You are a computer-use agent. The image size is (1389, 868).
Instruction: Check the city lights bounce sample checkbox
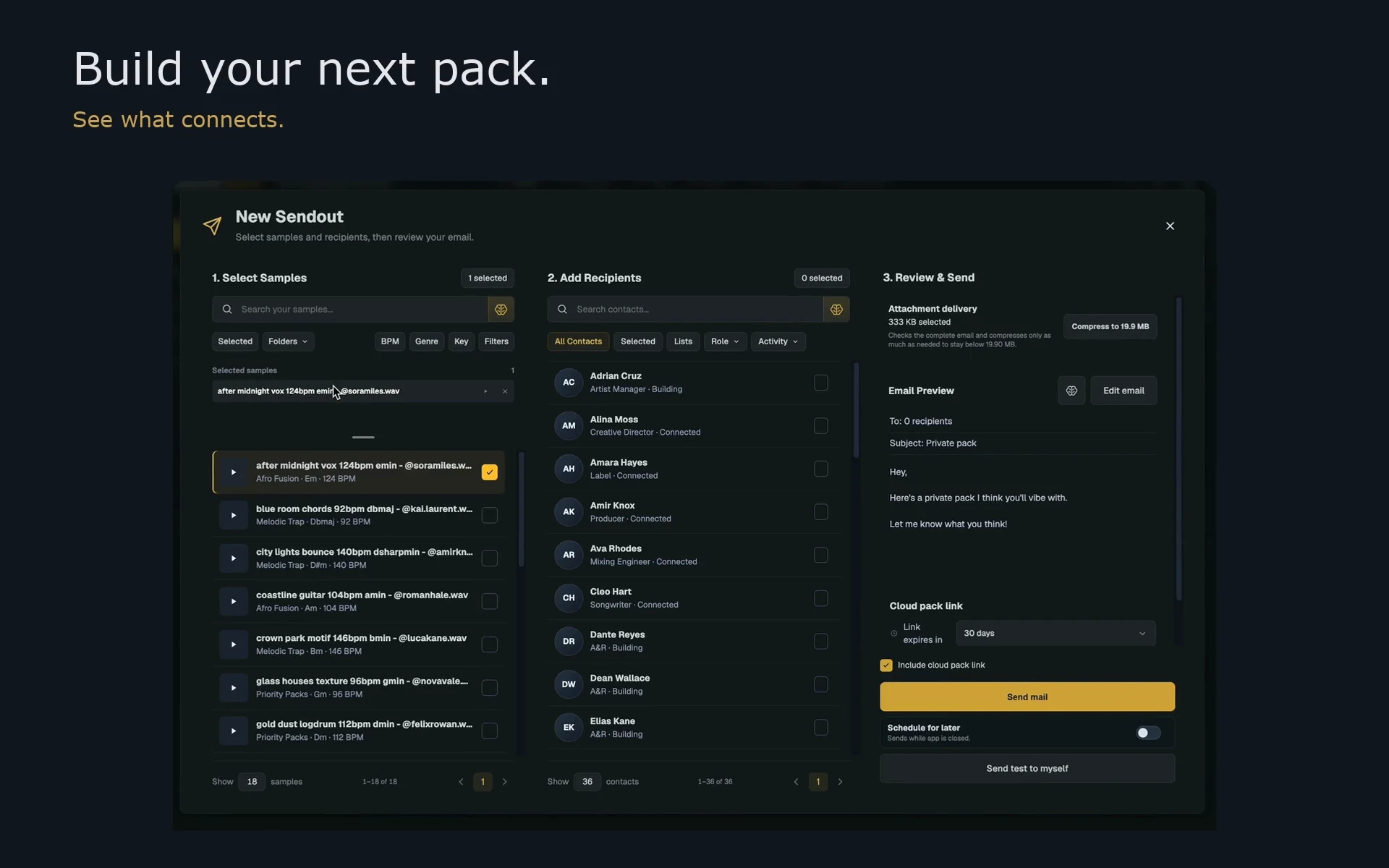[490, 558]
